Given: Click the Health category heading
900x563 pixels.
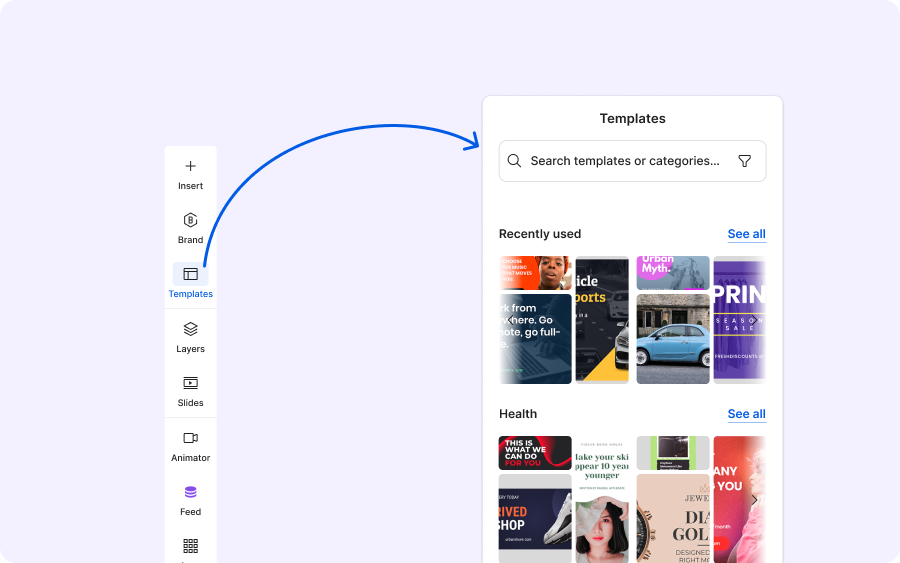Looking at the screenshot, I should [x=518, y=414].
